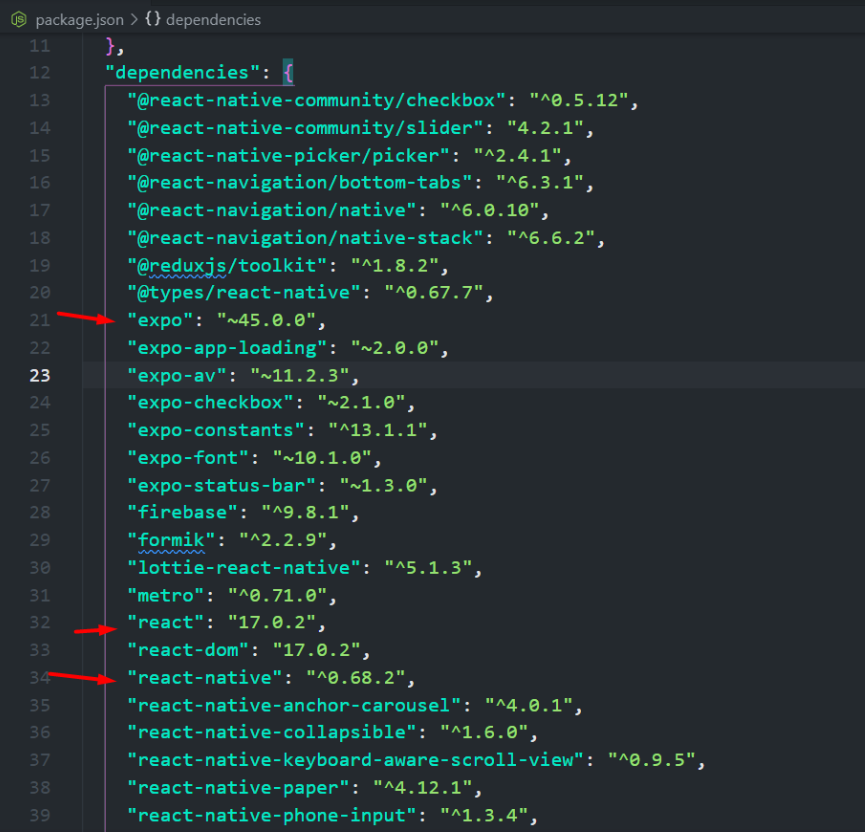
Task: Click the package.json breadcrumb segment
Action: (79, 20)
